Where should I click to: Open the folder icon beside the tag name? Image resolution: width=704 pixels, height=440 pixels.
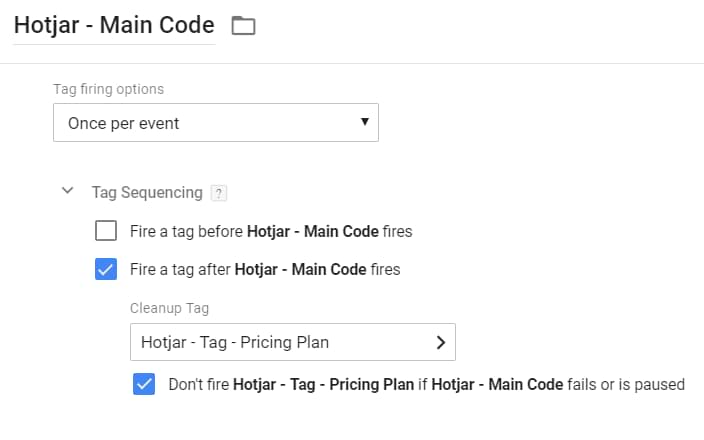pyautogui.click(x=243, y=25)
